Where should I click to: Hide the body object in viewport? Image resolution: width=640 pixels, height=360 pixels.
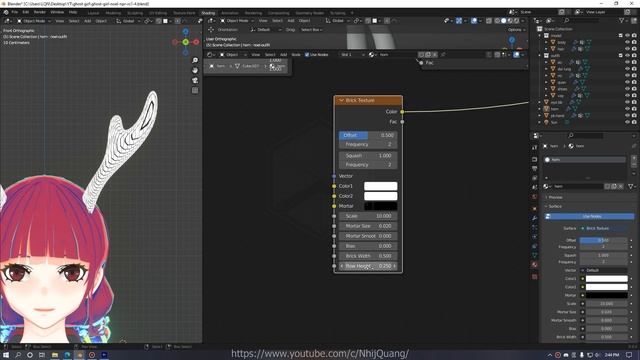click(627, 42)
